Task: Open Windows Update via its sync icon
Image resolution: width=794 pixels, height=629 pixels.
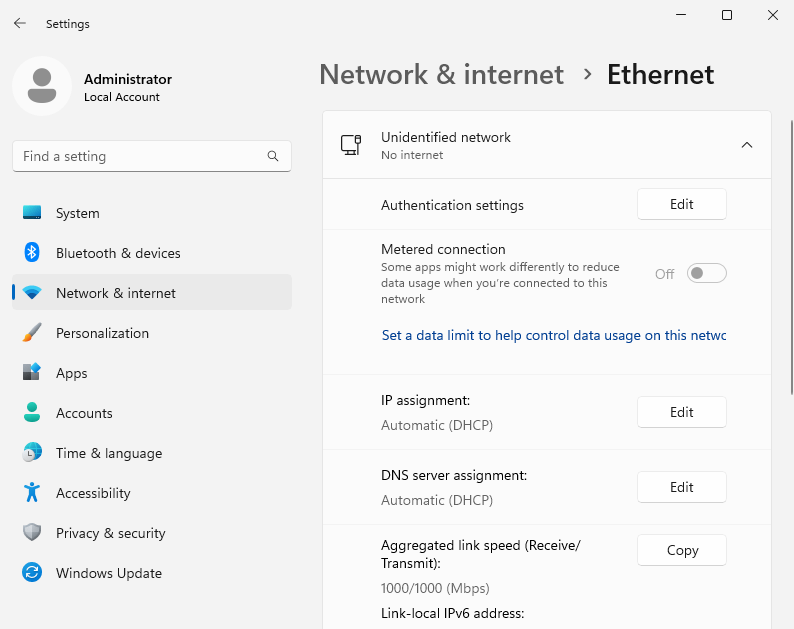Action: coord(32,573)
